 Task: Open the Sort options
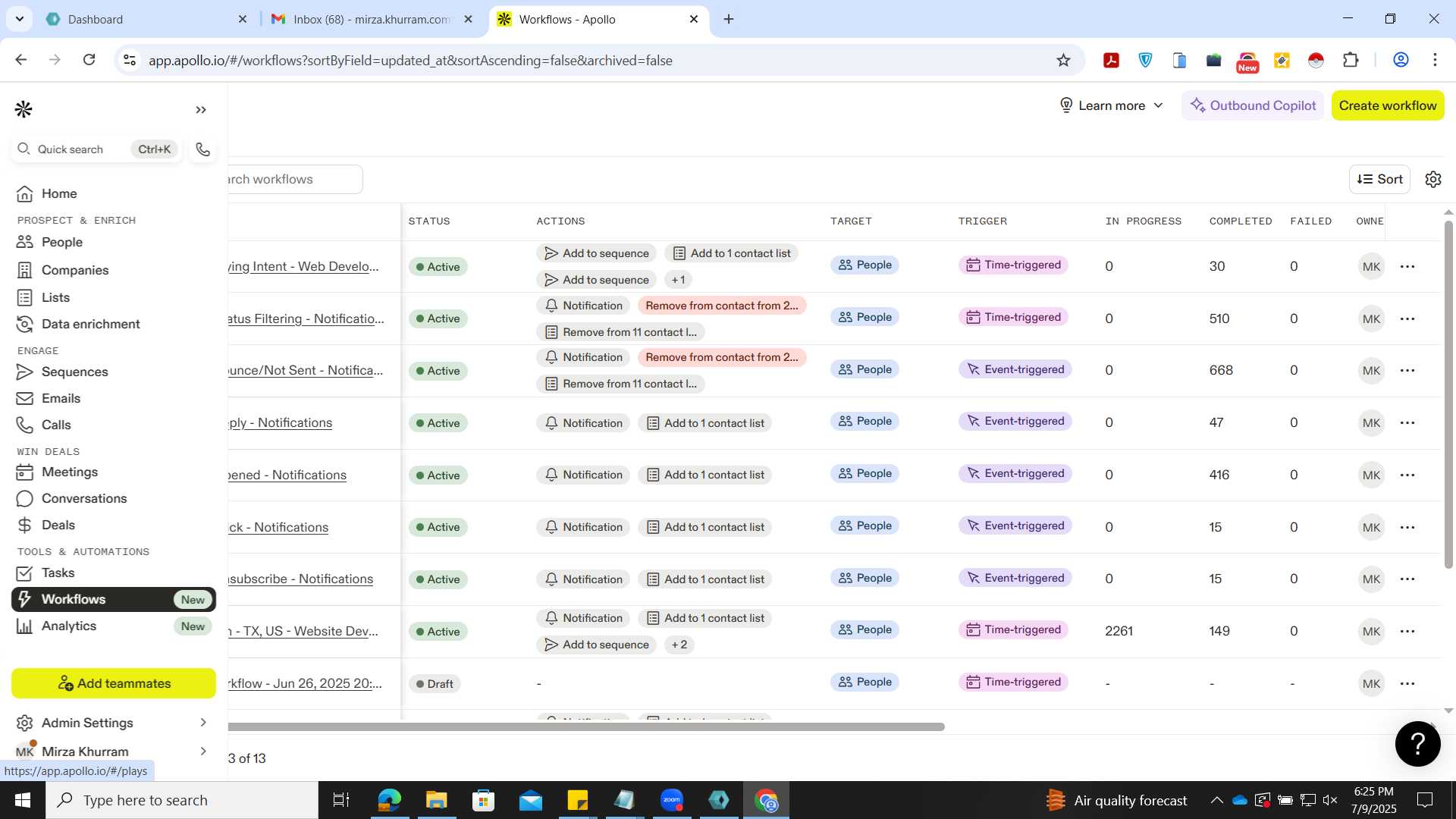tap(1379, 179)
